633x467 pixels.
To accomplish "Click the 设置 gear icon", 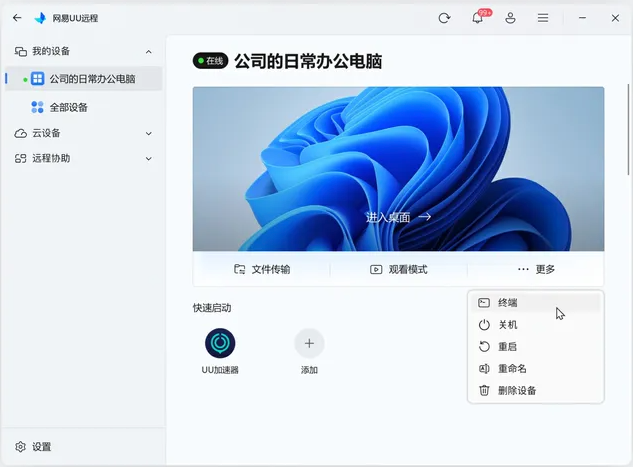I will point(20,447).
